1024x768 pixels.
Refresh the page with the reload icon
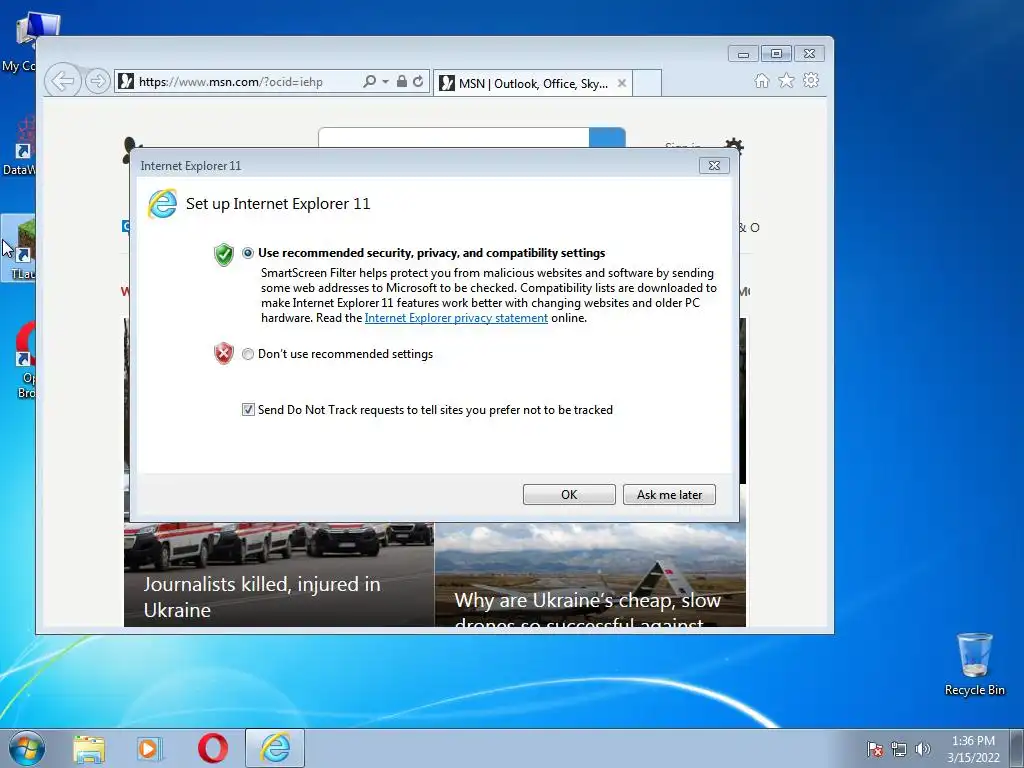click(x=418, y=81)
